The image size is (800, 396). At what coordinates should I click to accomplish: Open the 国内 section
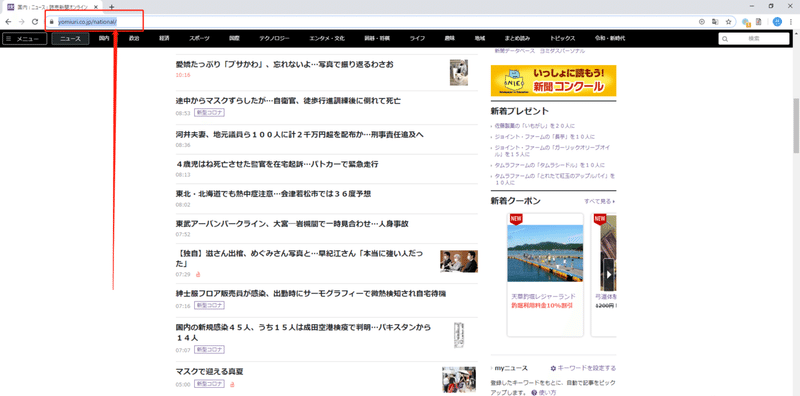(x=104, y=39)
